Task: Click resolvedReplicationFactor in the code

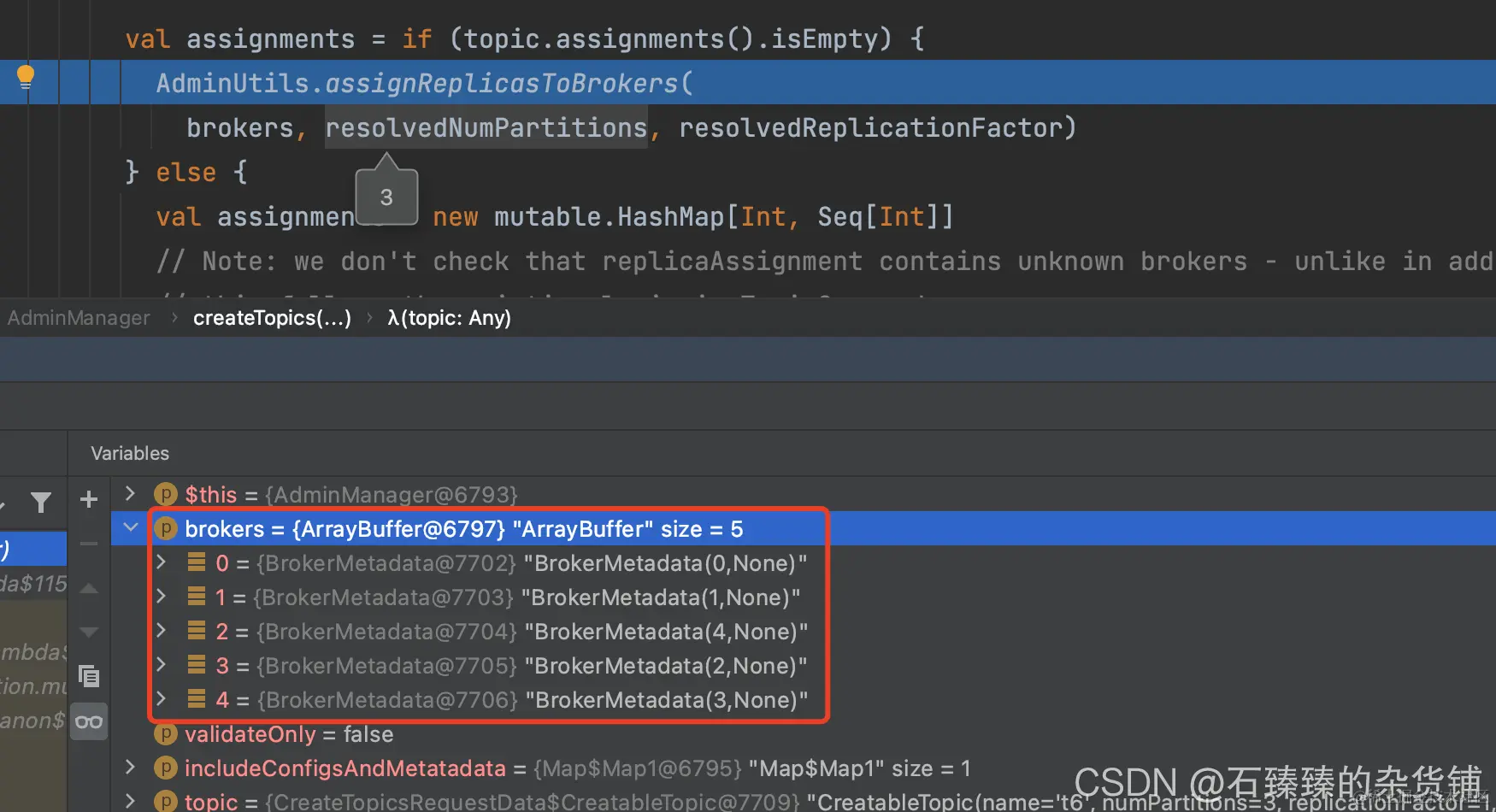Action: 870,127
